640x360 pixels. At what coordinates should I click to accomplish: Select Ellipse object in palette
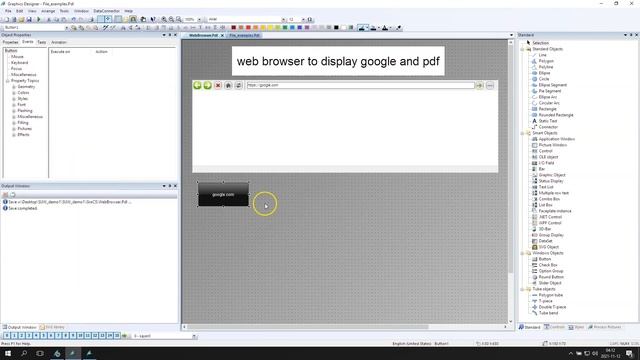(x=544, y=73)
